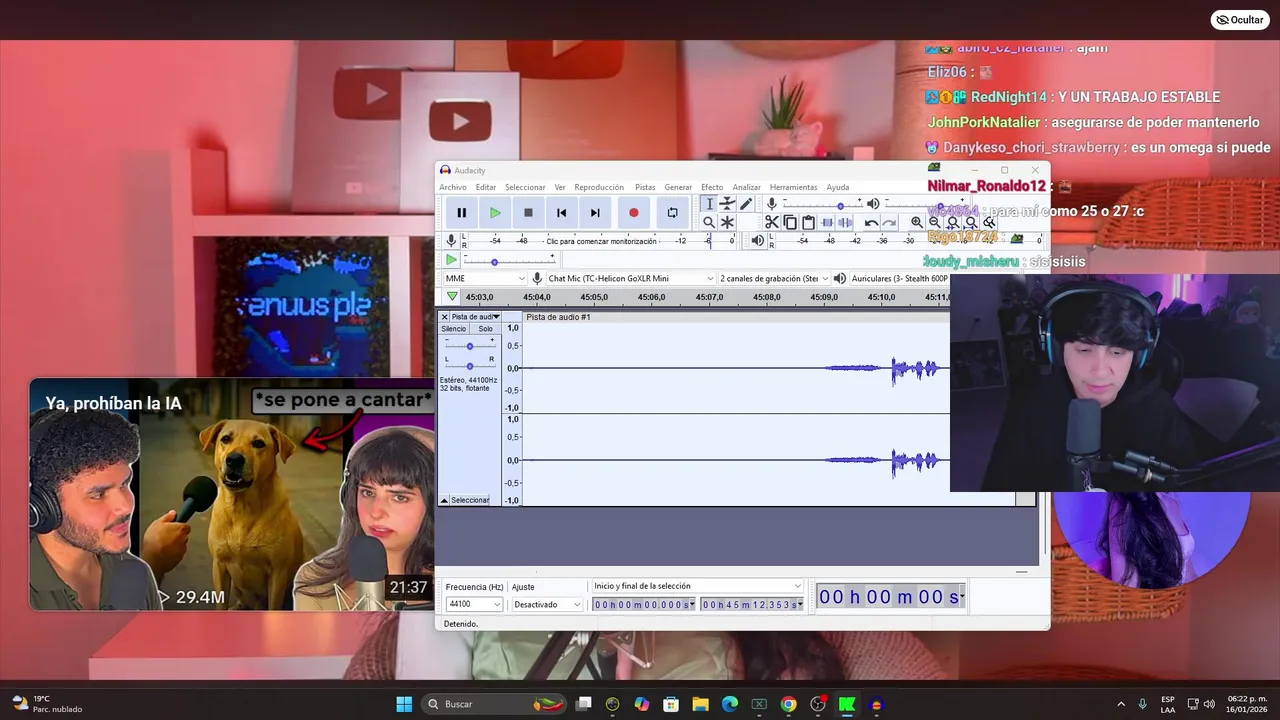Redo the last undone edit
1280x720 pixels.
pyautogui.click(x=889, y=222)
